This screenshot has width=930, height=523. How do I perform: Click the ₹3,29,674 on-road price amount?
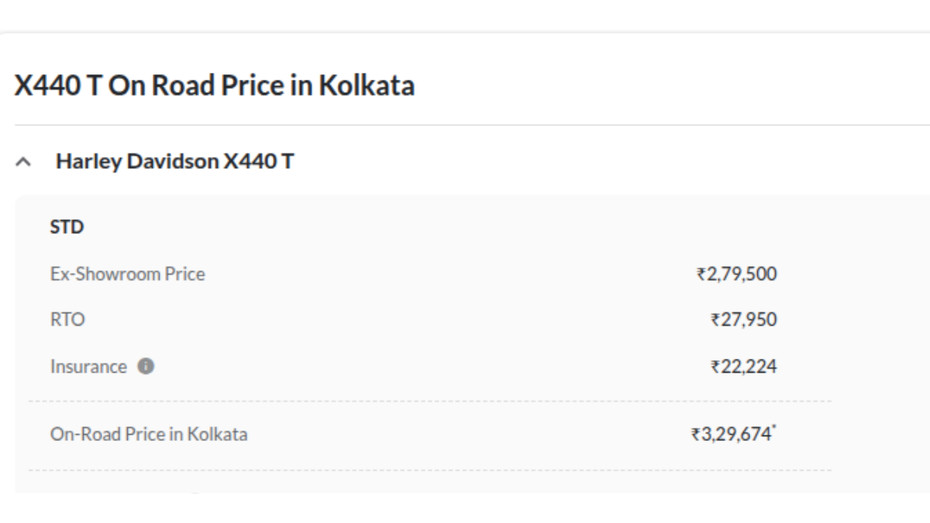735,434
